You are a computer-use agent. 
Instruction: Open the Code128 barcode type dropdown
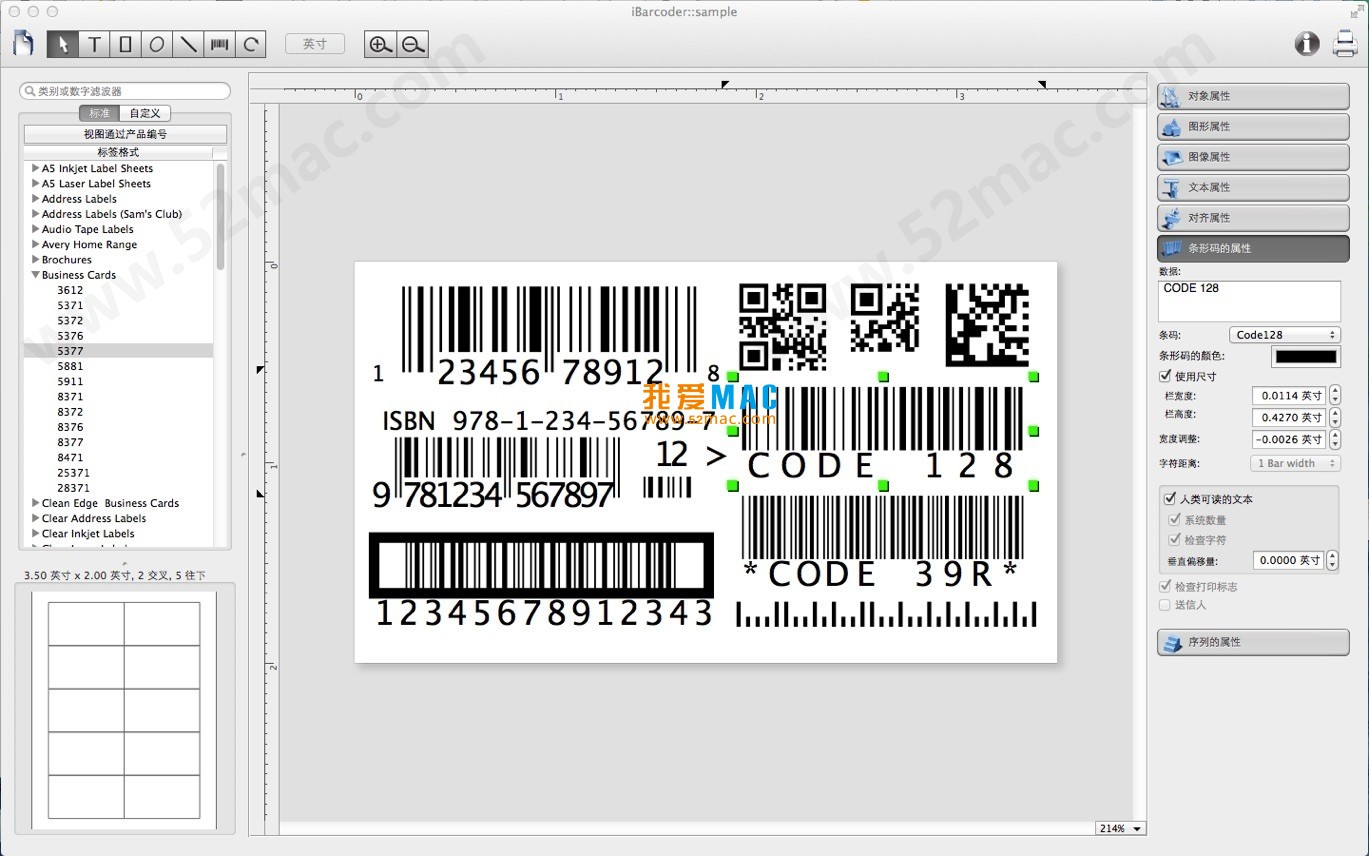coord(1284,335)
